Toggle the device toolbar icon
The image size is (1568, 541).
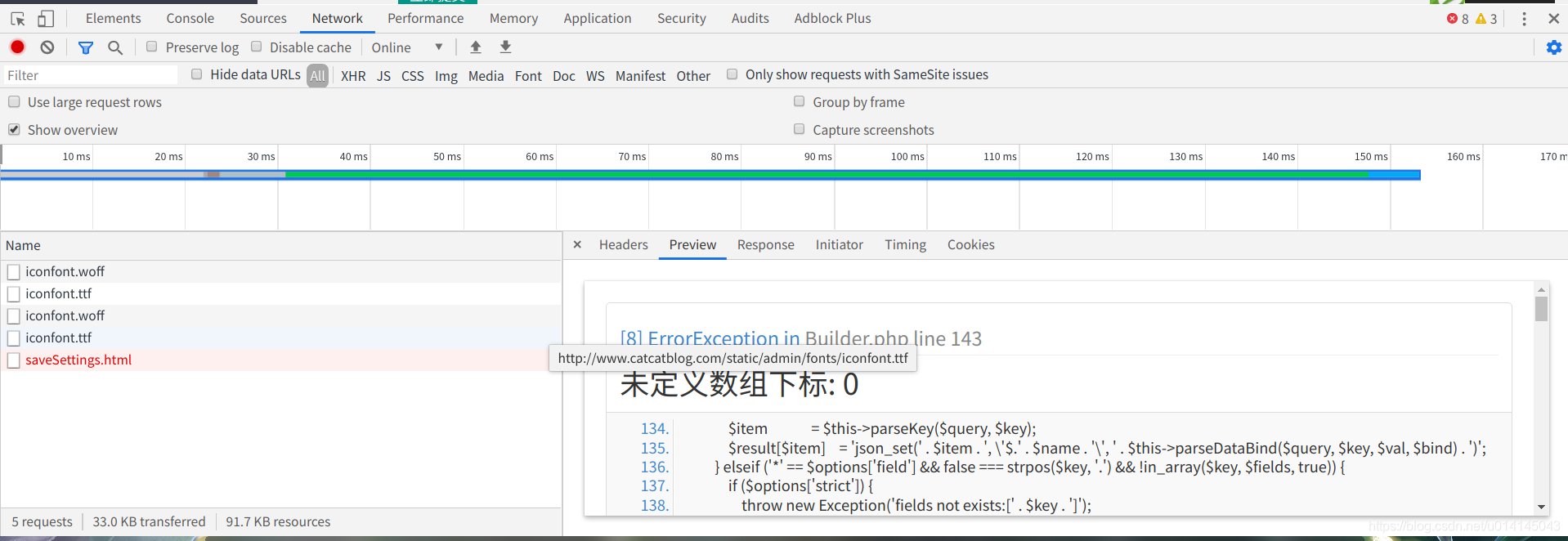(x=47, y=18)
